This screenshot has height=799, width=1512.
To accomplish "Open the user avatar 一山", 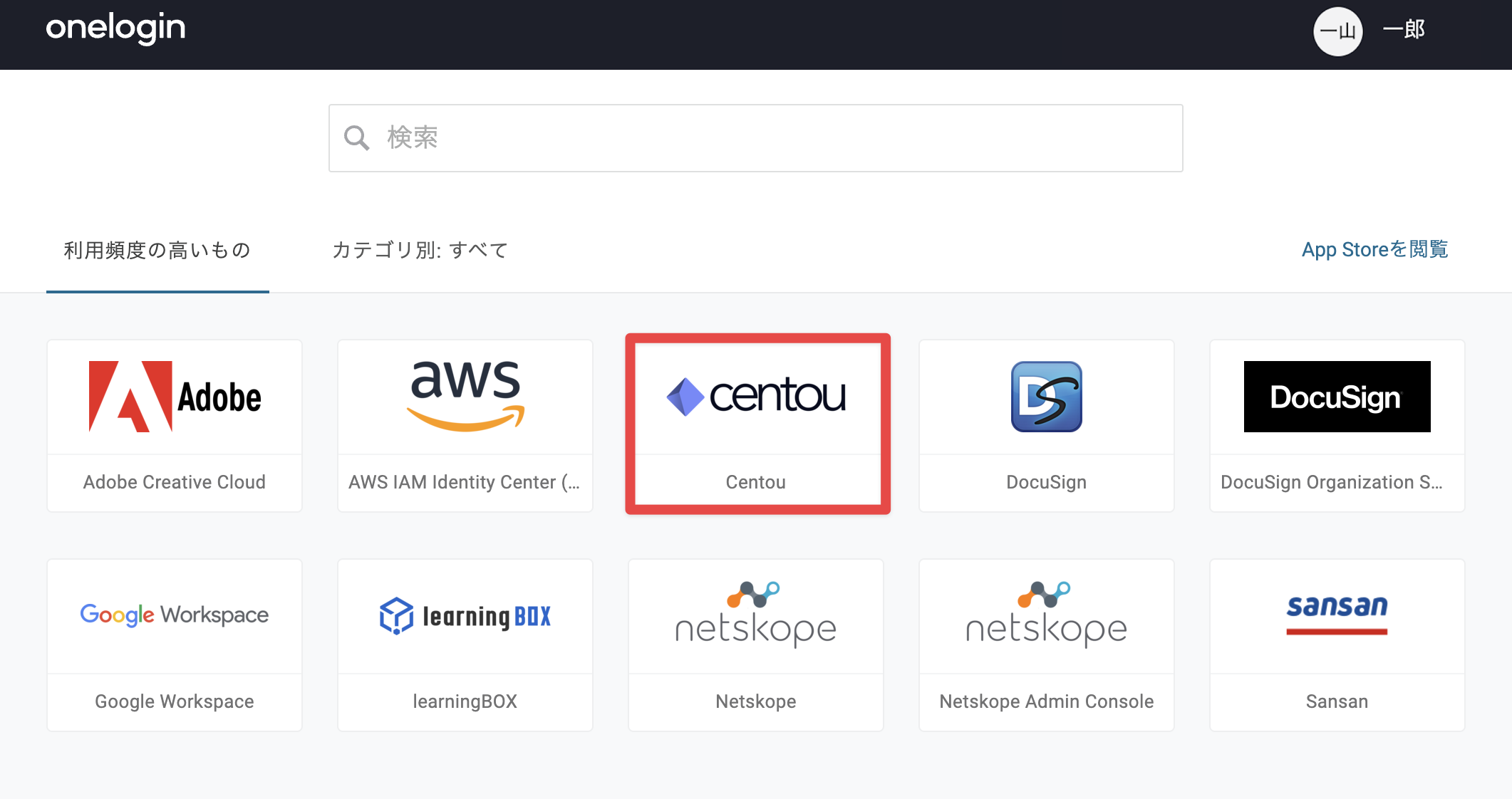I will tap(1337, 31).
